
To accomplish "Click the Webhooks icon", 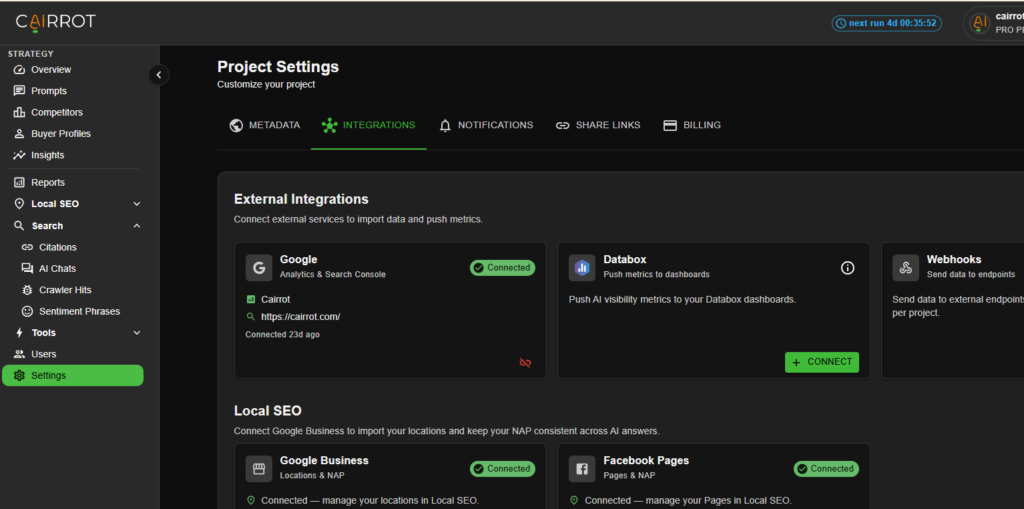I will [905, 268].
